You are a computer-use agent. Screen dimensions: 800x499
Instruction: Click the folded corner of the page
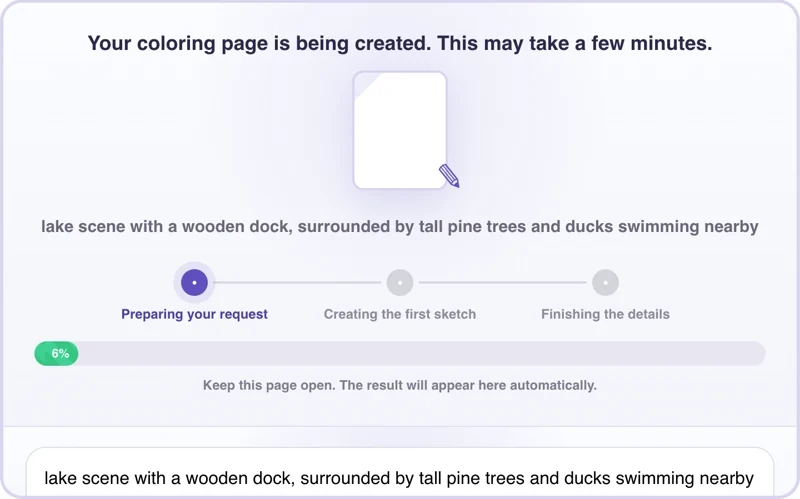[x=365, y=84]
